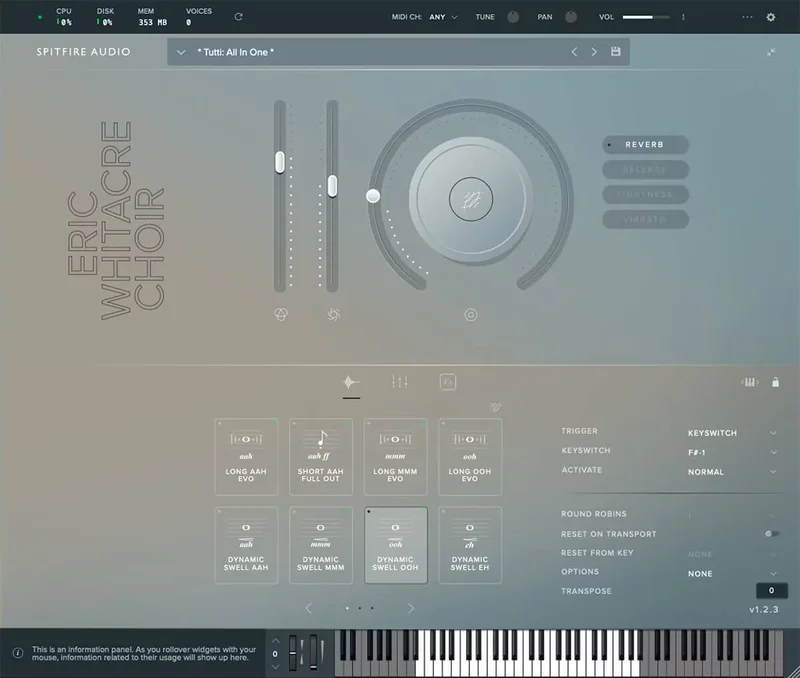
Task: Click the big knob's ring handle
Action: point(373,196)
